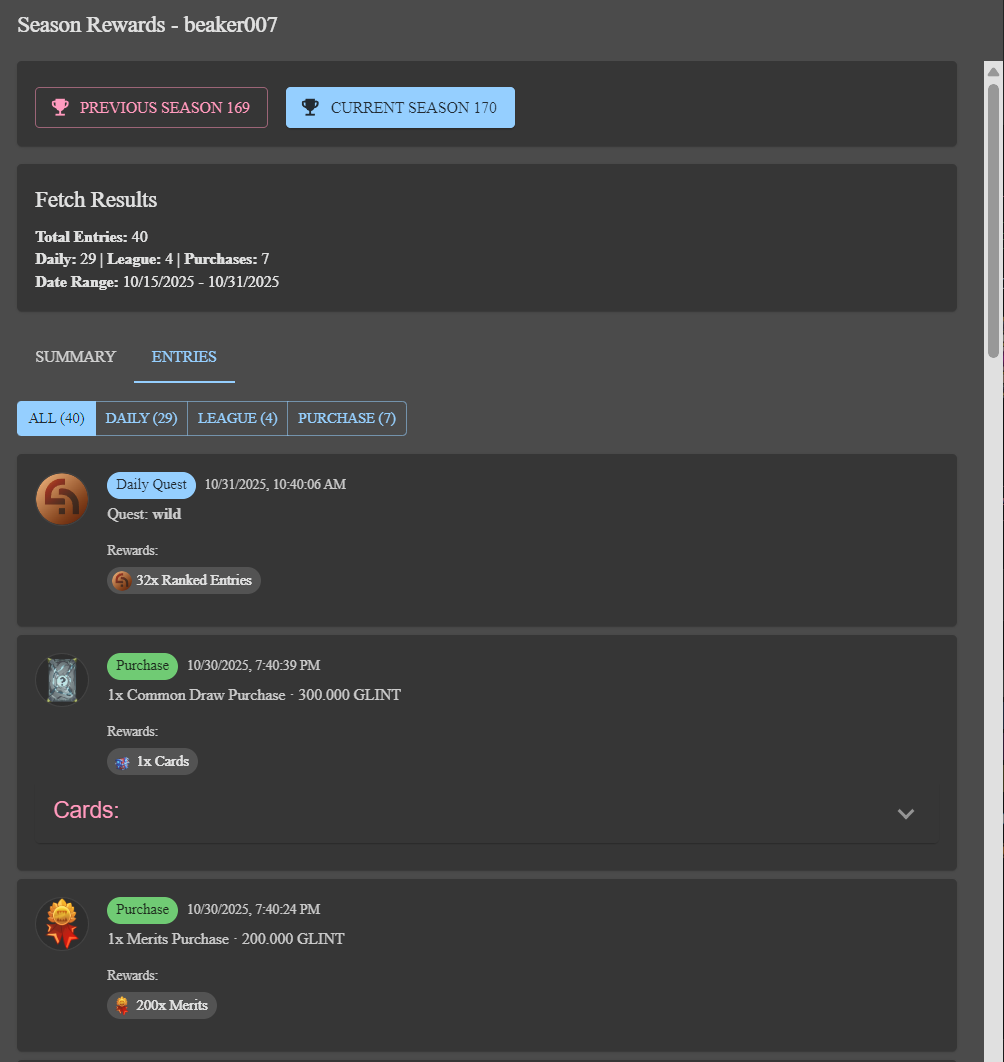Click the Daily Quest badge

[151, 485]
